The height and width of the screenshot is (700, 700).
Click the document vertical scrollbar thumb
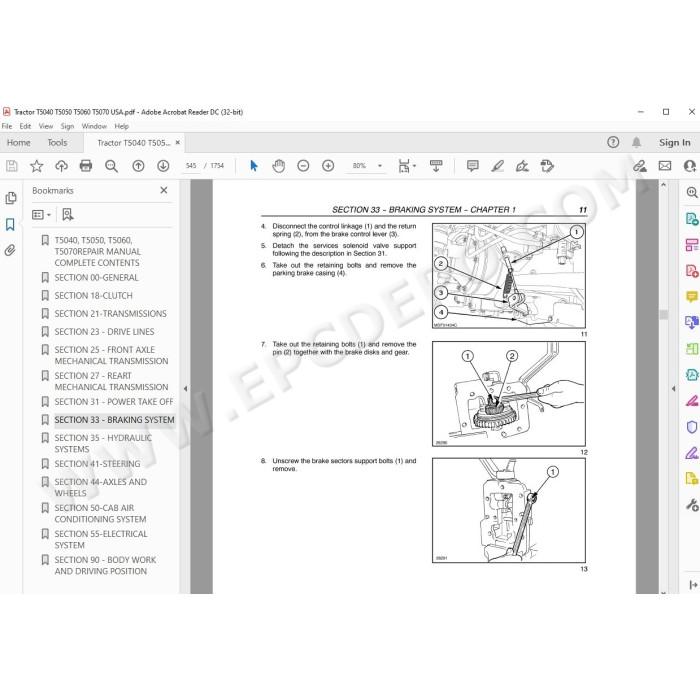point(663,315)
